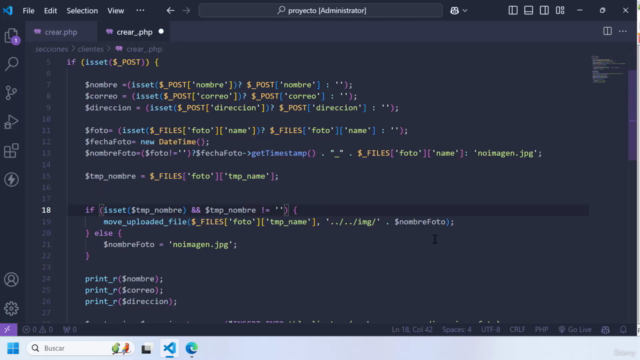640x360 pixels.
Task: Click the ports forwarded status item
Action: (x=70, y=329)
